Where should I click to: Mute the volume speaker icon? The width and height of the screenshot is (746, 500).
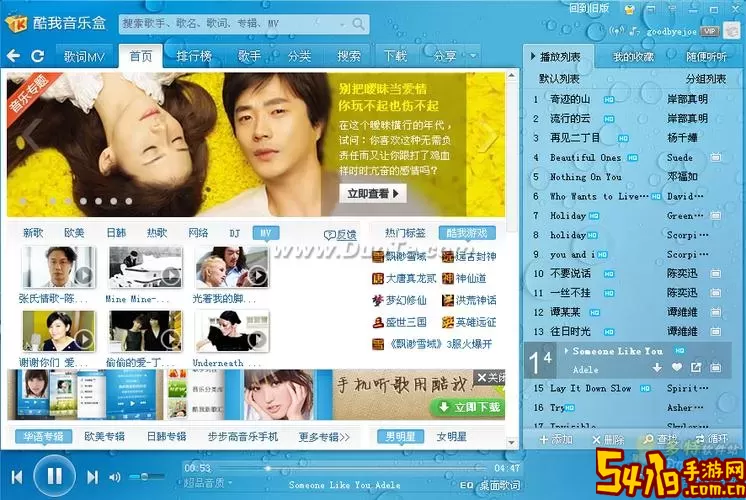pyautogui.click(x=115, y=477)
